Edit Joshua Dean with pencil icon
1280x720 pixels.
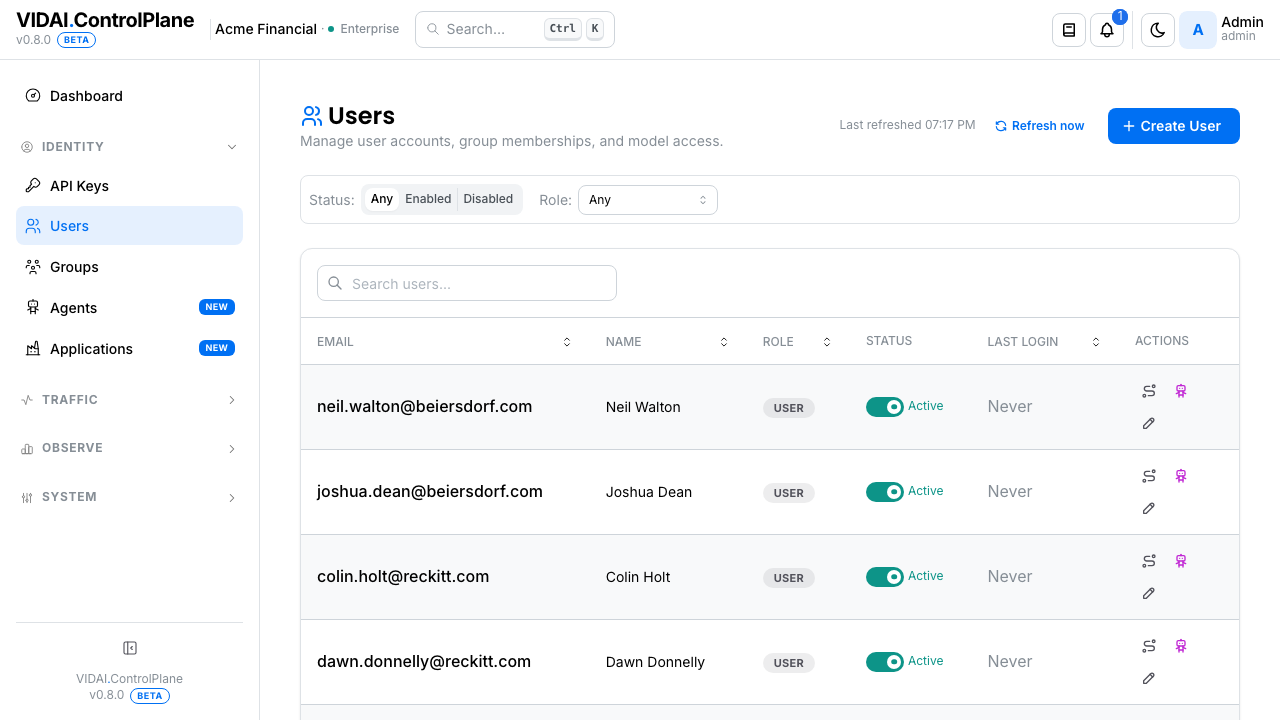click(x=1149, y=508)
